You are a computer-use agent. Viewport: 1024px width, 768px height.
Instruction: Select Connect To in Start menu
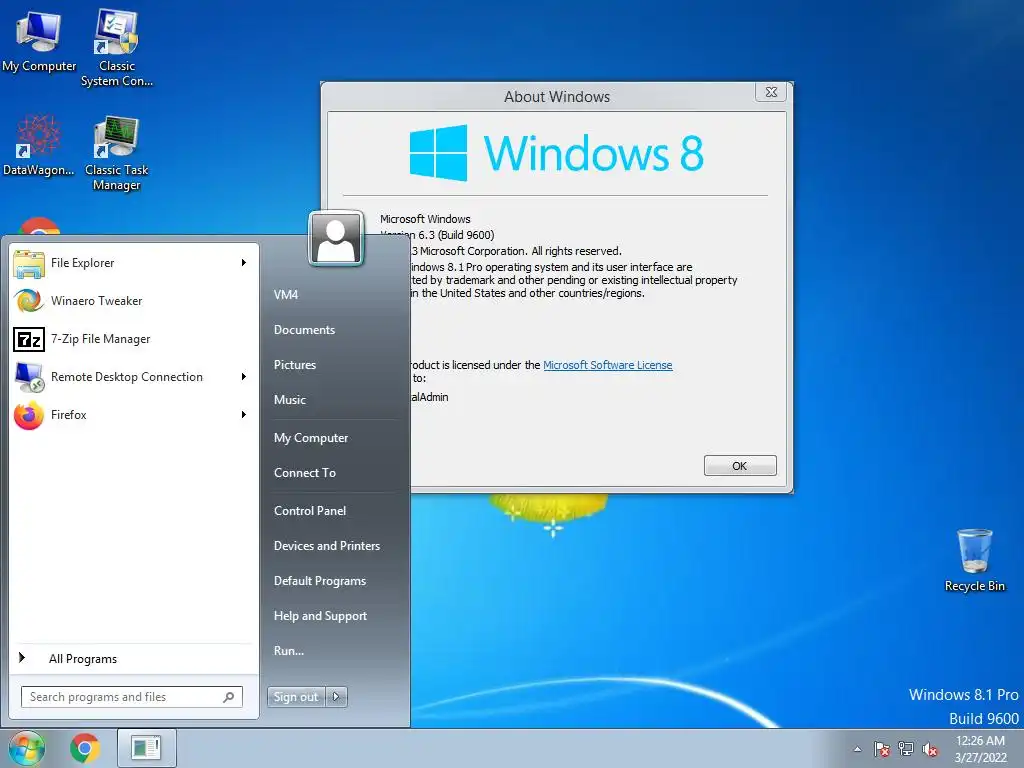(304, 473)
